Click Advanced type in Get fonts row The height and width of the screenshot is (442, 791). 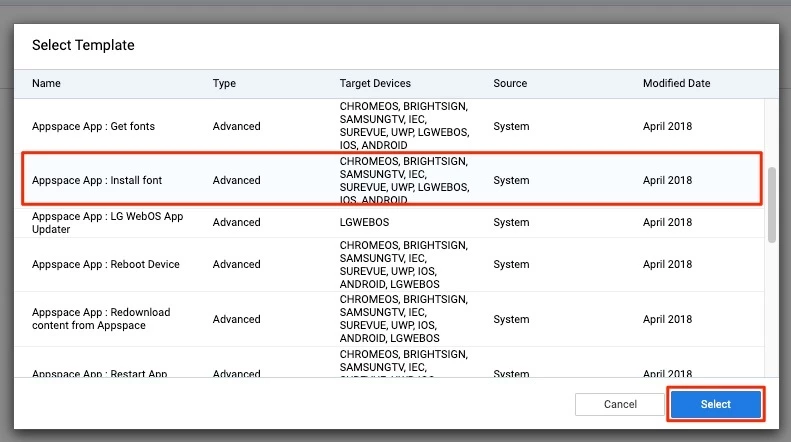tap(236, 126)
